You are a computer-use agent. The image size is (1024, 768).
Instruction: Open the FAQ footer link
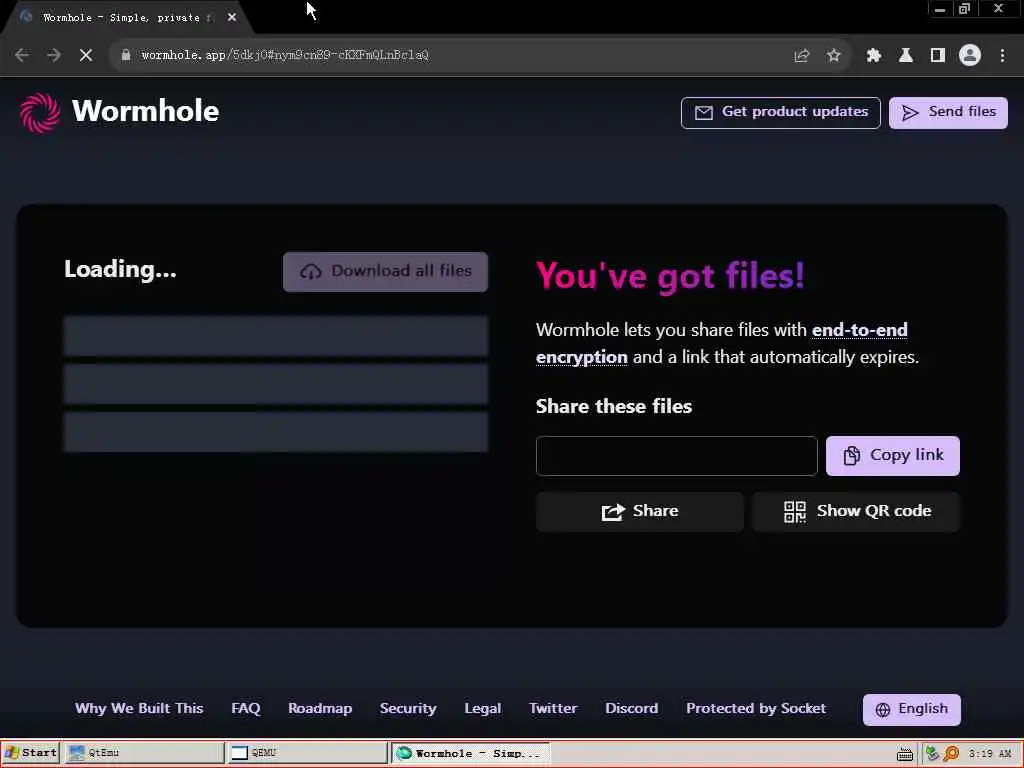pos(246,709)
